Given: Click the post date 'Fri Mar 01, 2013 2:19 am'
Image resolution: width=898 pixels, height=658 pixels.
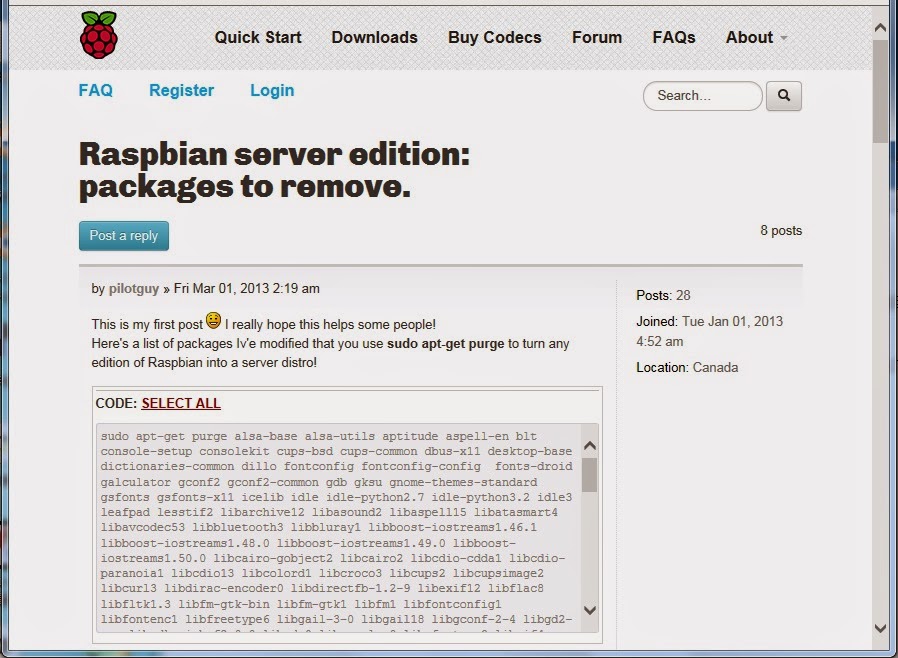Looking at the screenshot, I should 246,289.
